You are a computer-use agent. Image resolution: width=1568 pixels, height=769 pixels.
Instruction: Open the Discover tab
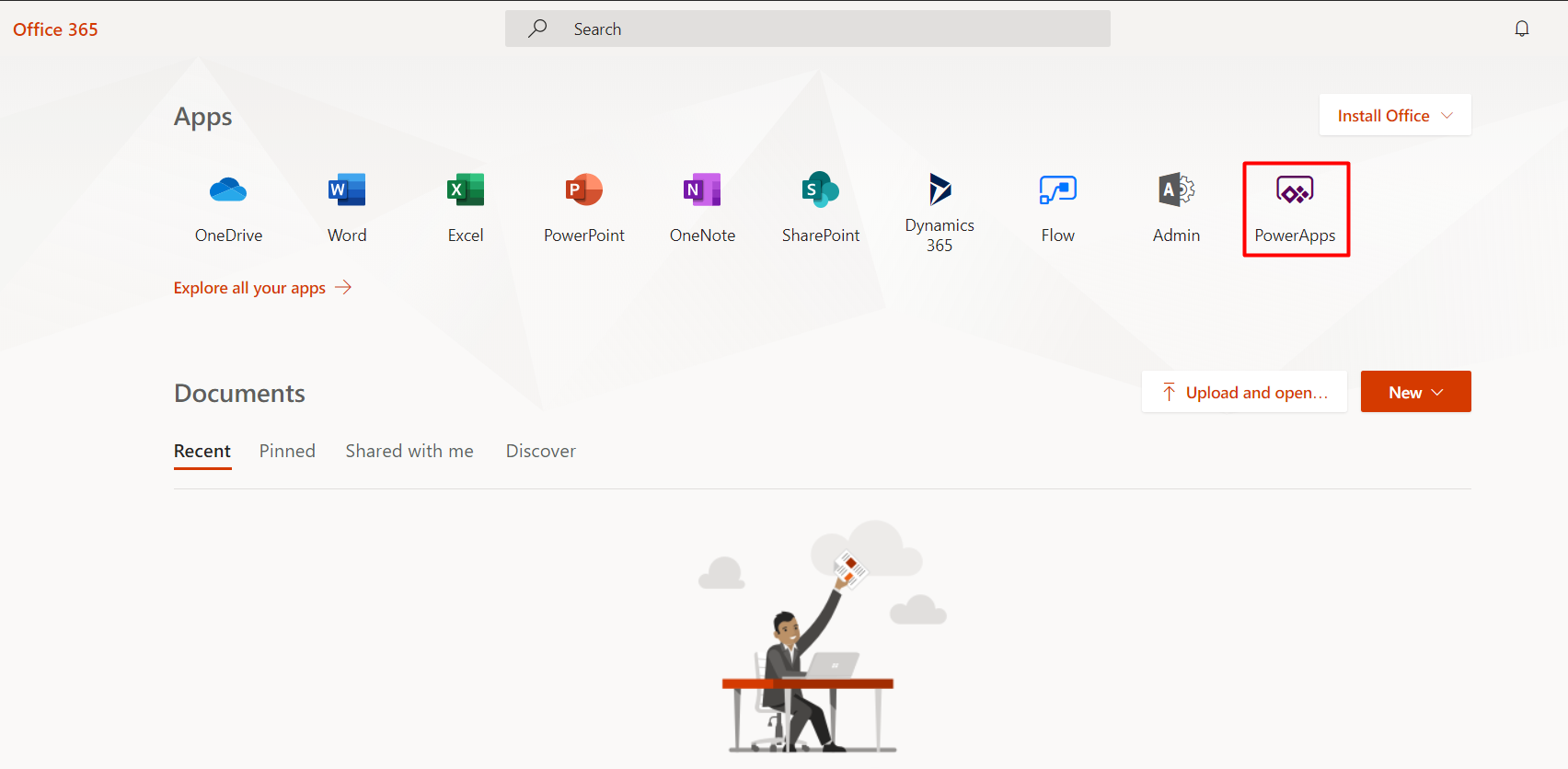coord(541,451)
